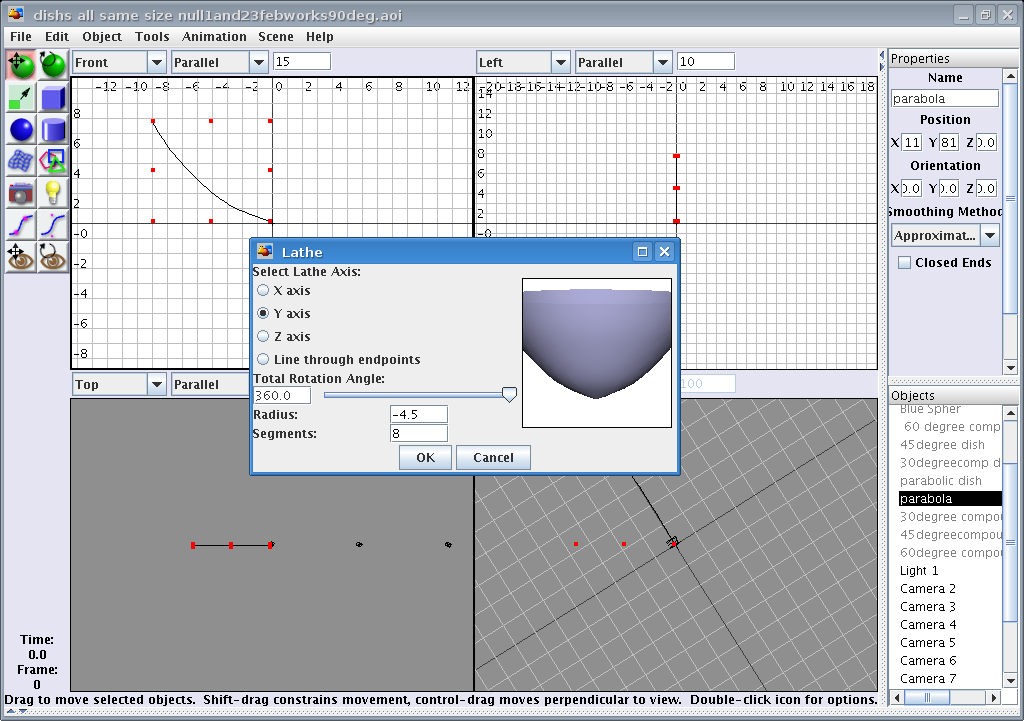Image resolution: width=1024 pixels, height=721 pixels.
Task: Select the interpolating curve tool
Action: [x=21, y=225]
